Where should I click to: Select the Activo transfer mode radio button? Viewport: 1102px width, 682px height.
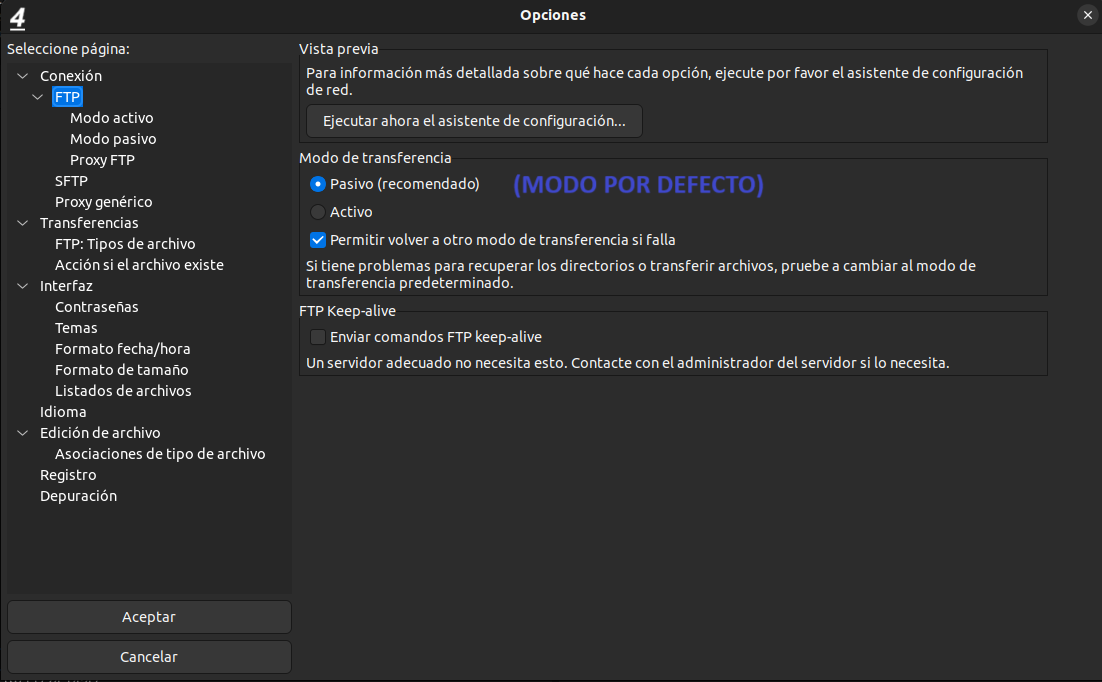[x=318, y=212]
